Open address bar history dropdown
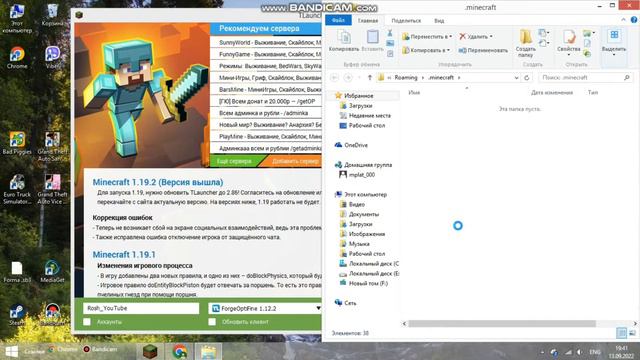The width and height of the screenshot is (640, 360). pyautogui.click(x=516, y=78)
